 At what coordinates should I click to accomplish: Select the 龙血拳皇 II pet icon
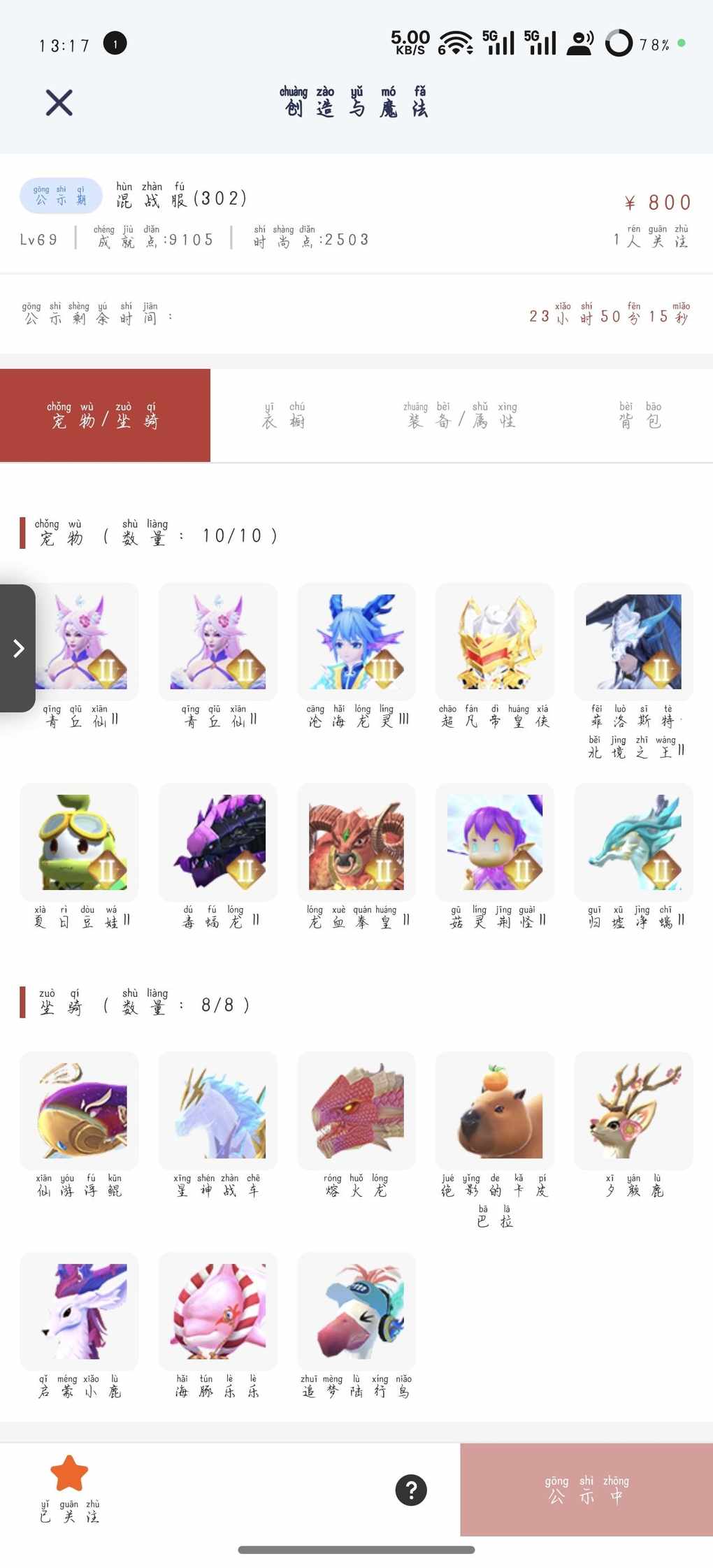tap(356, 842)
